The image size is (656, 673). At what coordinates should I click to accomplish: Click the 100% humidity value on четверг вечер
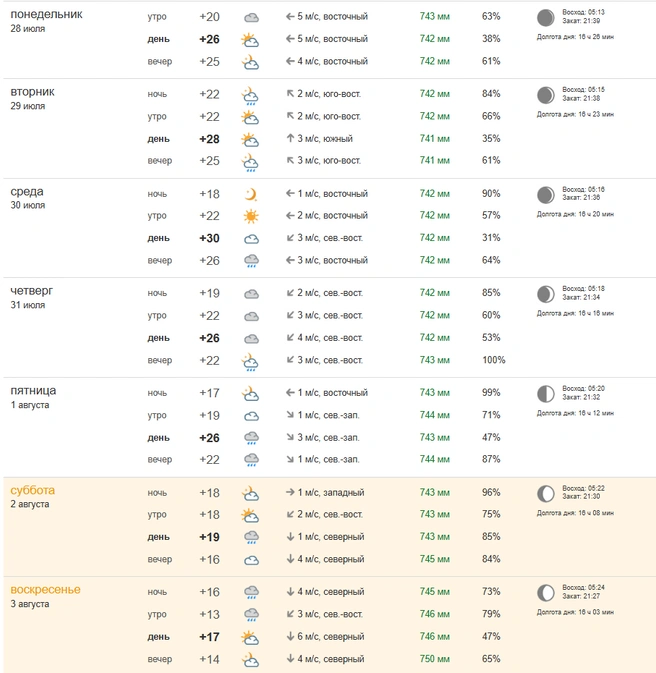click(494, 360)
